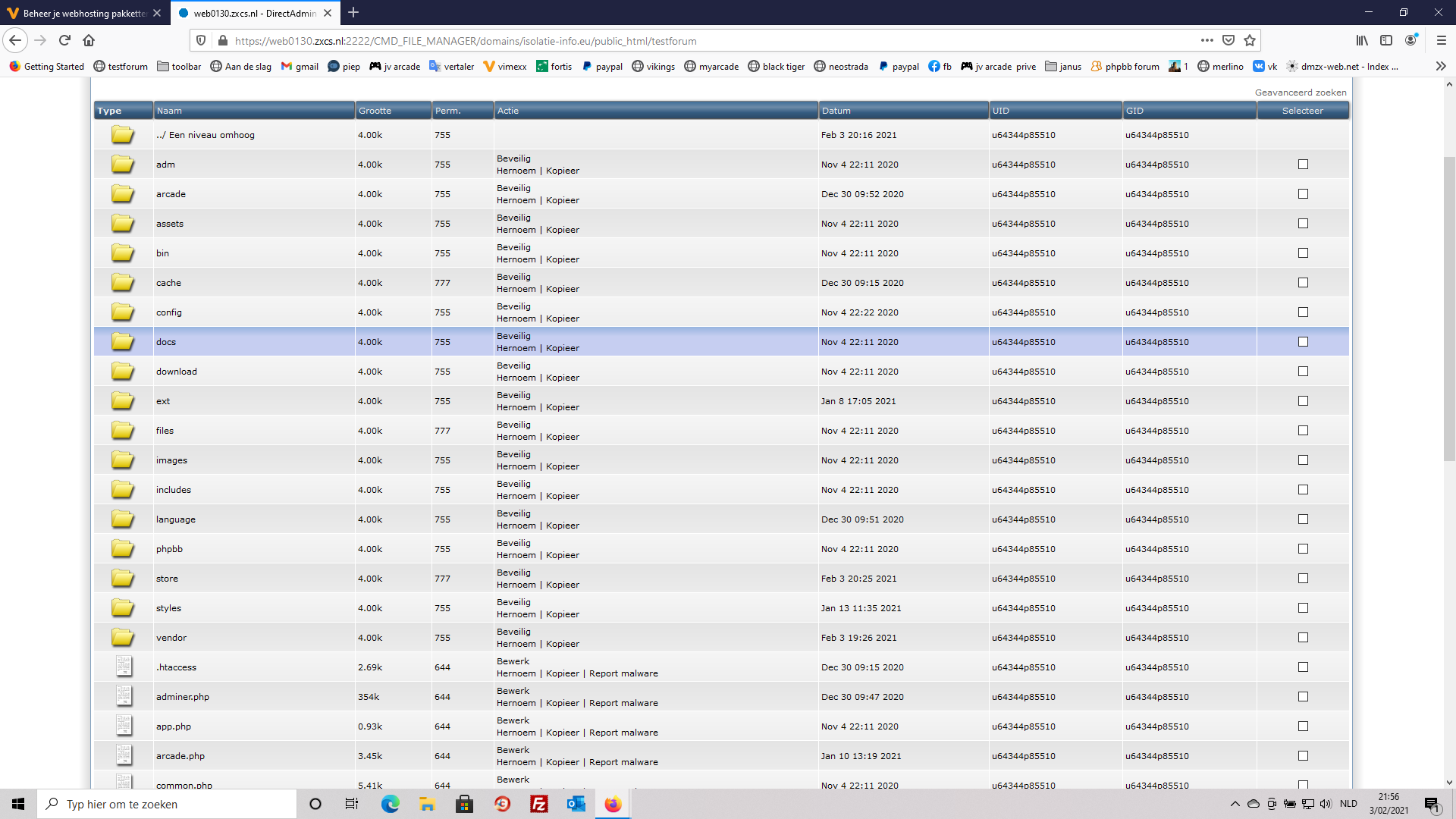The height and width of the screenshot is (819, 1456).
Task: Open the Firefox account icon
Action: click(x=1411, y=40)
